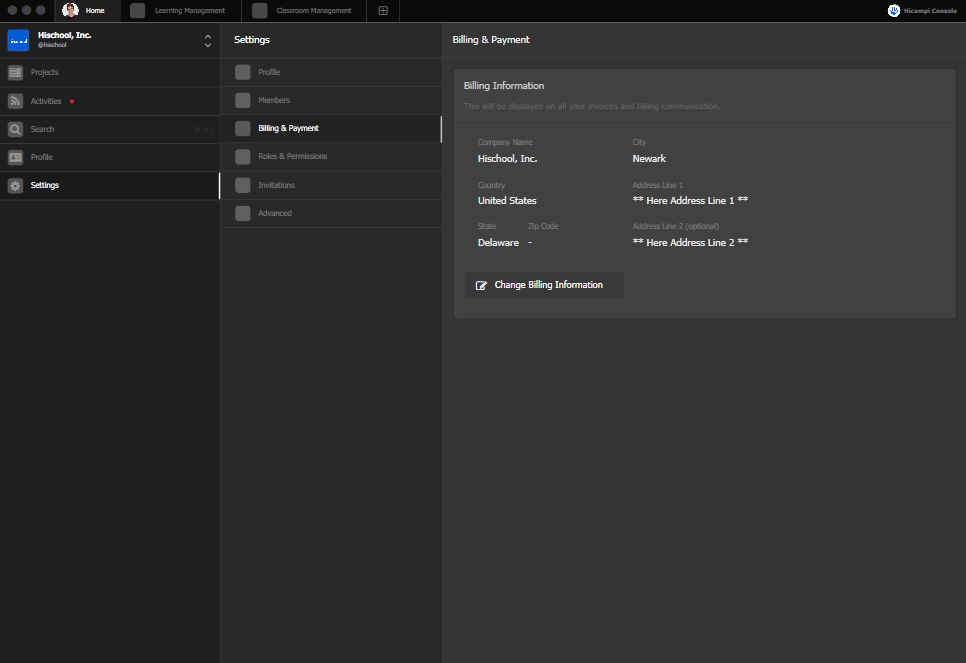Select Profile in the Settings panel
This screenshot has height=663, width=966.
269,72
